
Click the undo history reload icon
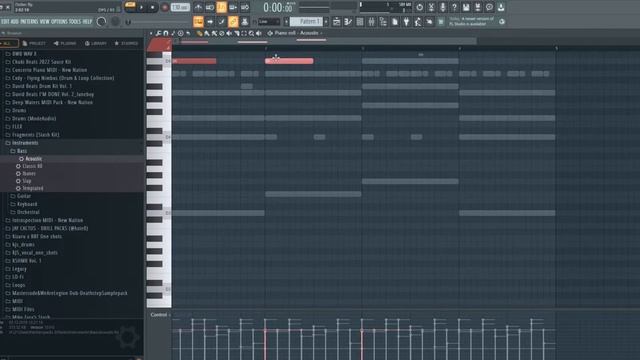[x=419, y=7]
